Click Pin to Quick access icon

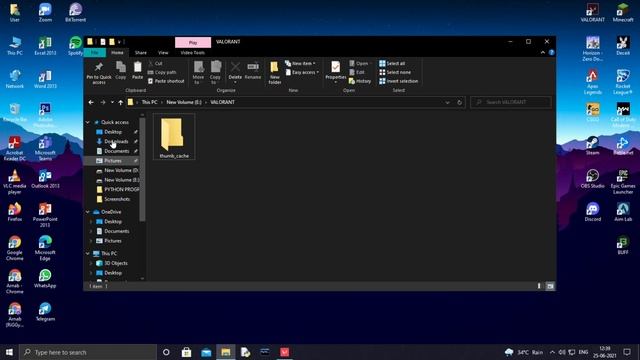click(x=99, y=72)
